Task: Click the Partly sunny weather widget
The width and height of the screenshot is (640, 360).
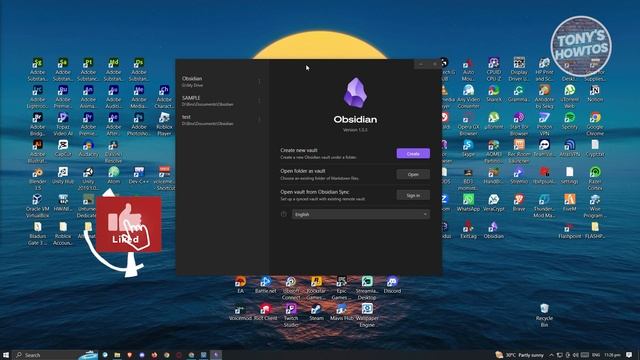Action: (520, 355)
